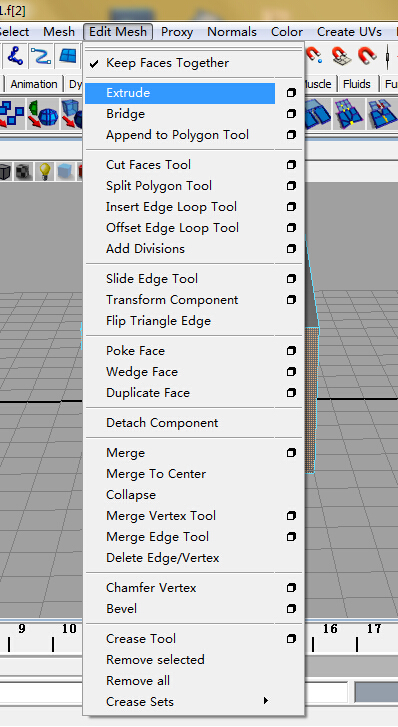398x727 pixels.
Task: Click the shelf icon with blue sphere and arrow
Action: pyautogui.click(x=43, y=114)
